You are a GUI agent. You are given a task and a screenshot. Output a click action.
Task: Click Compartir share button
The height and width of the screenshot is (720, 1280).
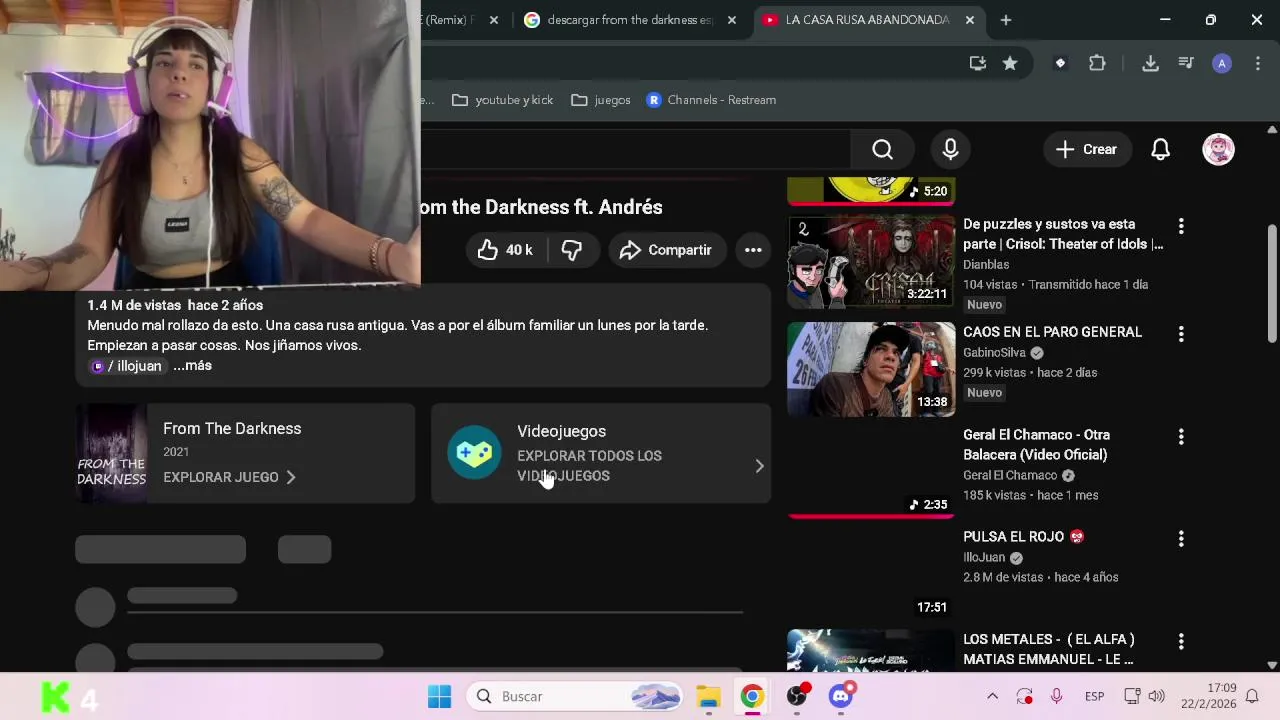pyautogui.click(x=665, y=250)
